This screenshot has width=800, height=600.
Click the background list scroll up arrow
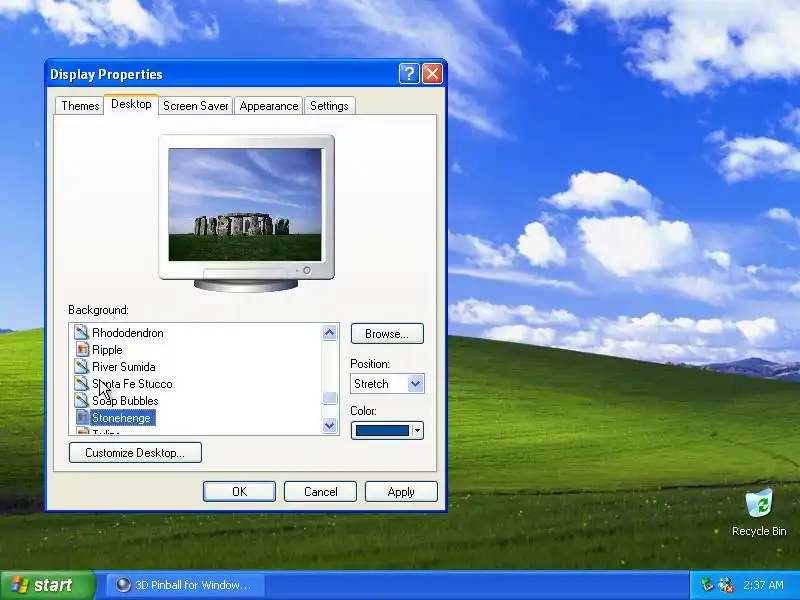(330, 333)
